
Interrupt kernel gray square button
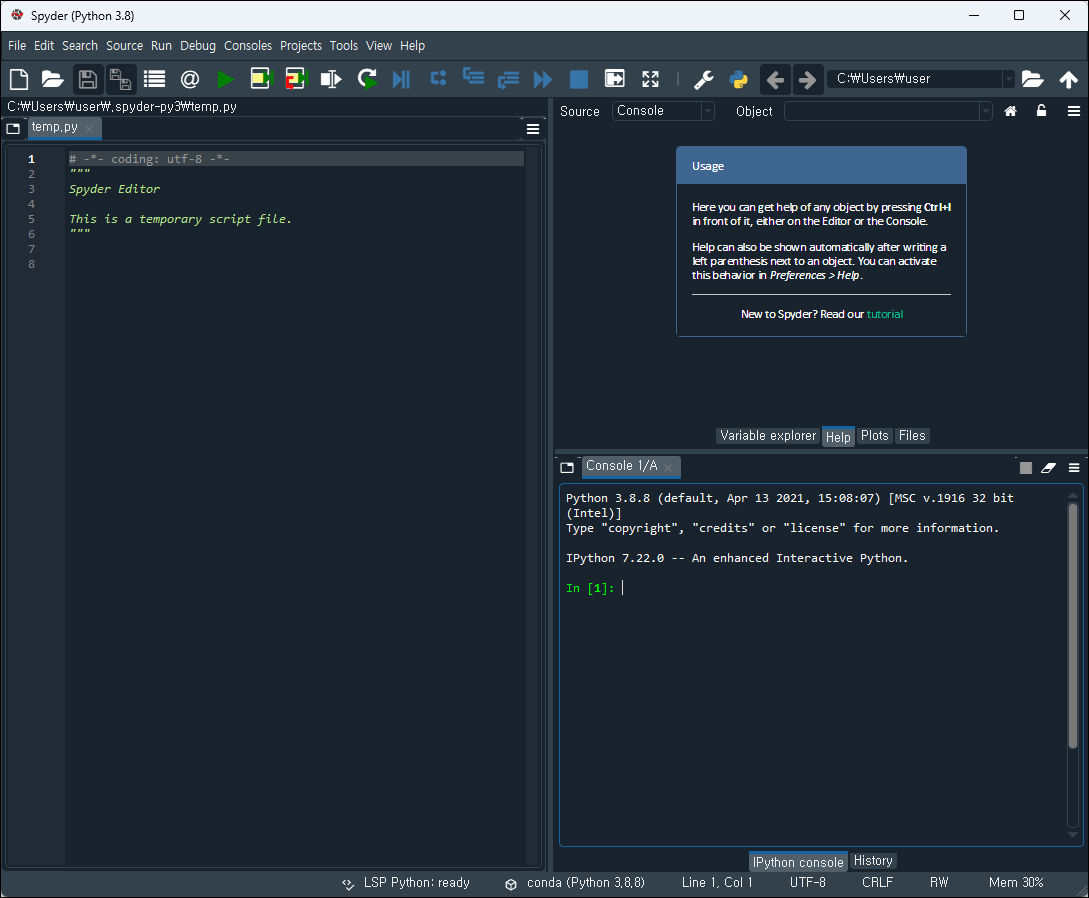(1026, 468)
